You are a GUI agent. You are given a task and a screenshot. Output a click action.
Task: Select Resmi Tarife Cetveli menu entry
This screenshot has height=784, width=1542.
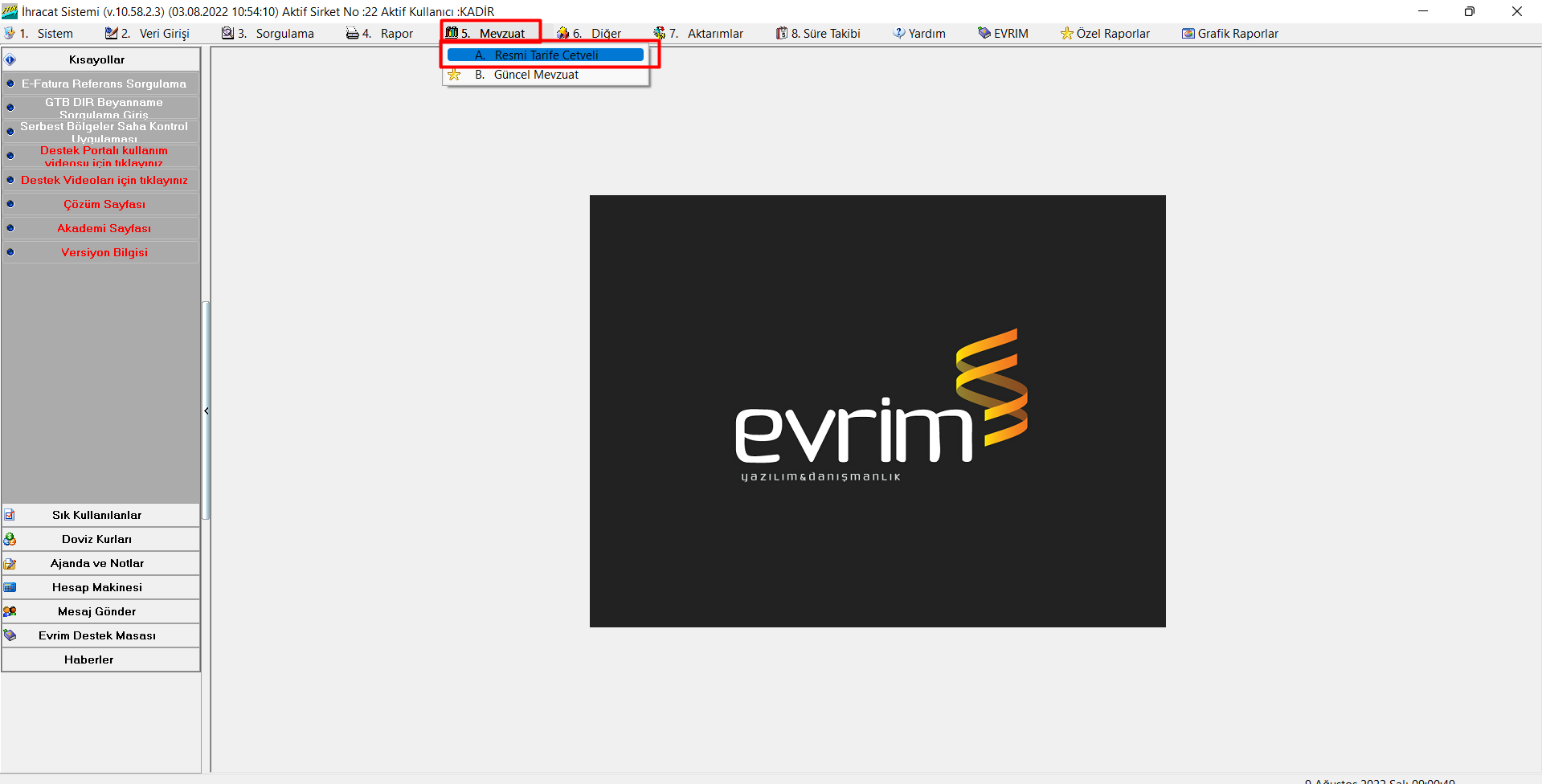(546, 55)
